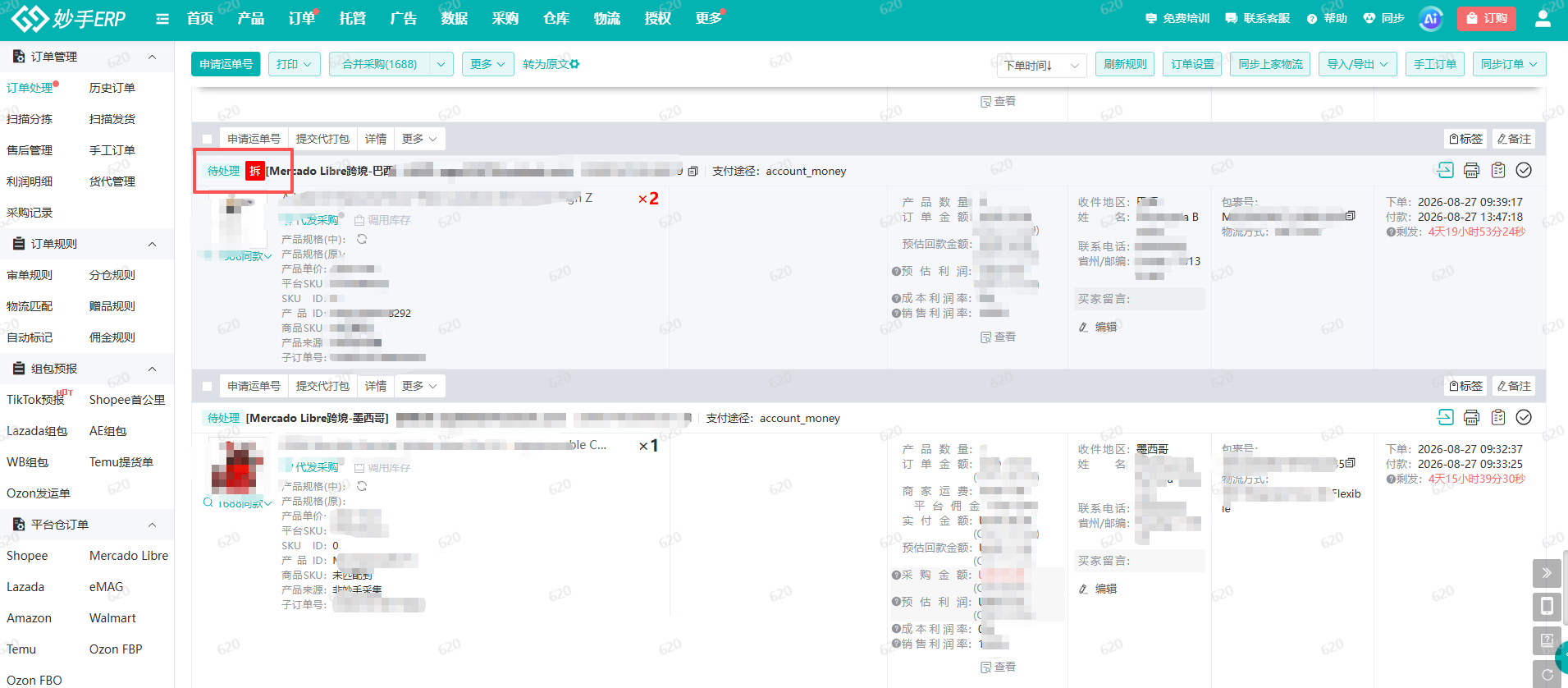Click 同步 in the top bar

tap(1384, 18)
